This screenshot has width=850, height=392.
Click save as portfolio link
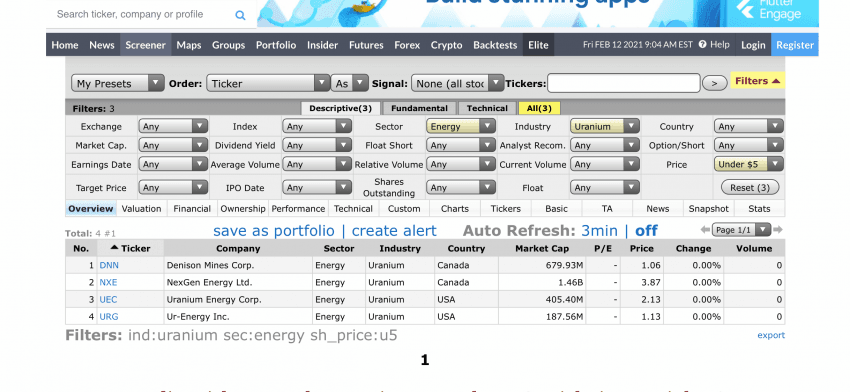[274, 231]
